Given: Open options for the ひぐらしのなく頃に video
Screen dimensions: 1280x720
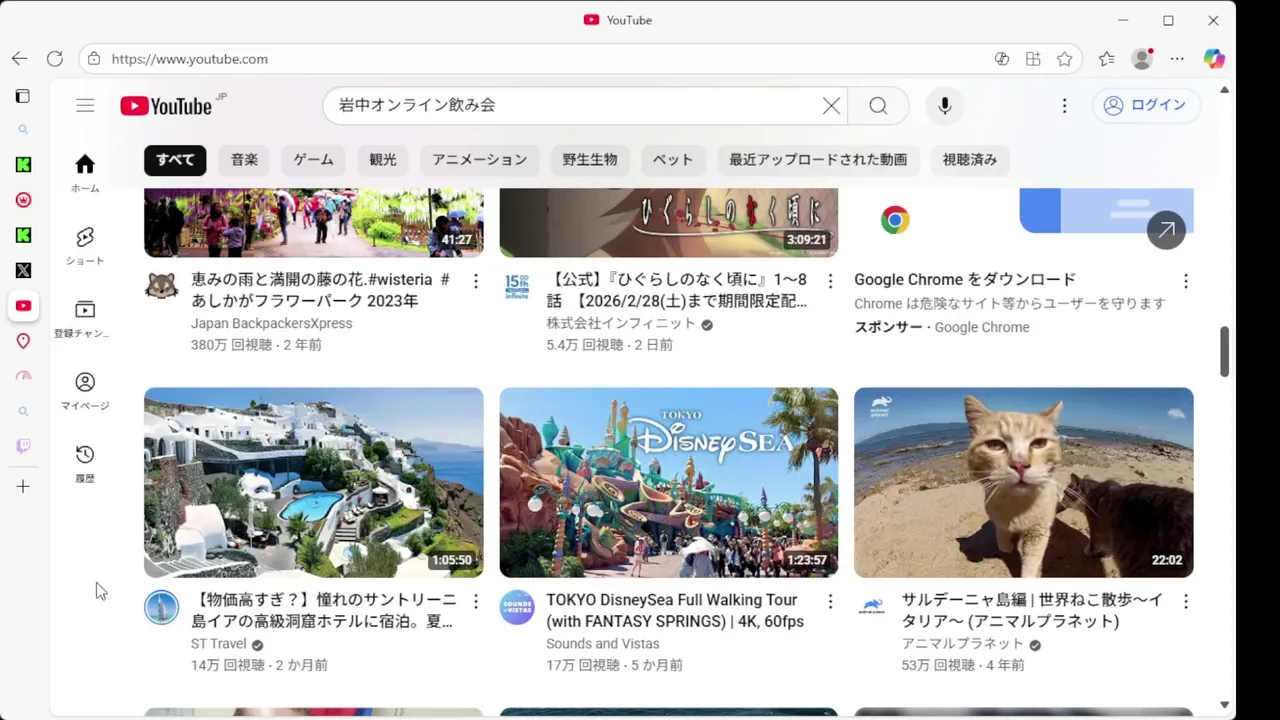Looking at the screenshot, I should [830, 281].
